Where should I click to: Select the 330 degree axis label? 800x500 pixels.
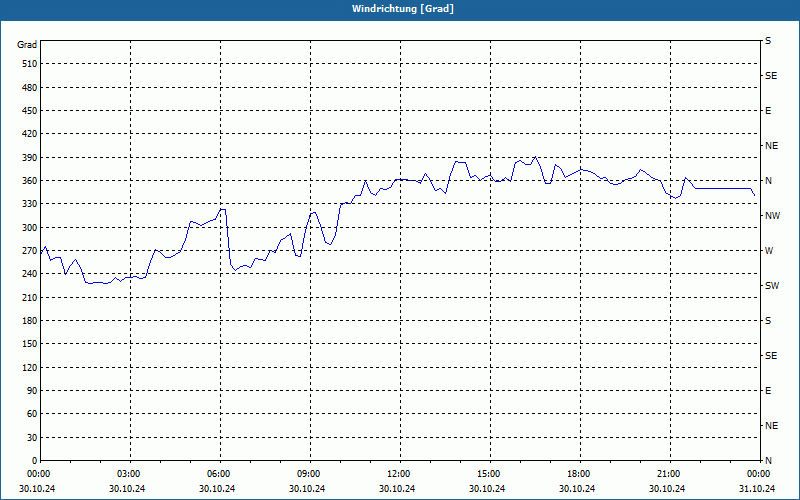pos(30,204)
